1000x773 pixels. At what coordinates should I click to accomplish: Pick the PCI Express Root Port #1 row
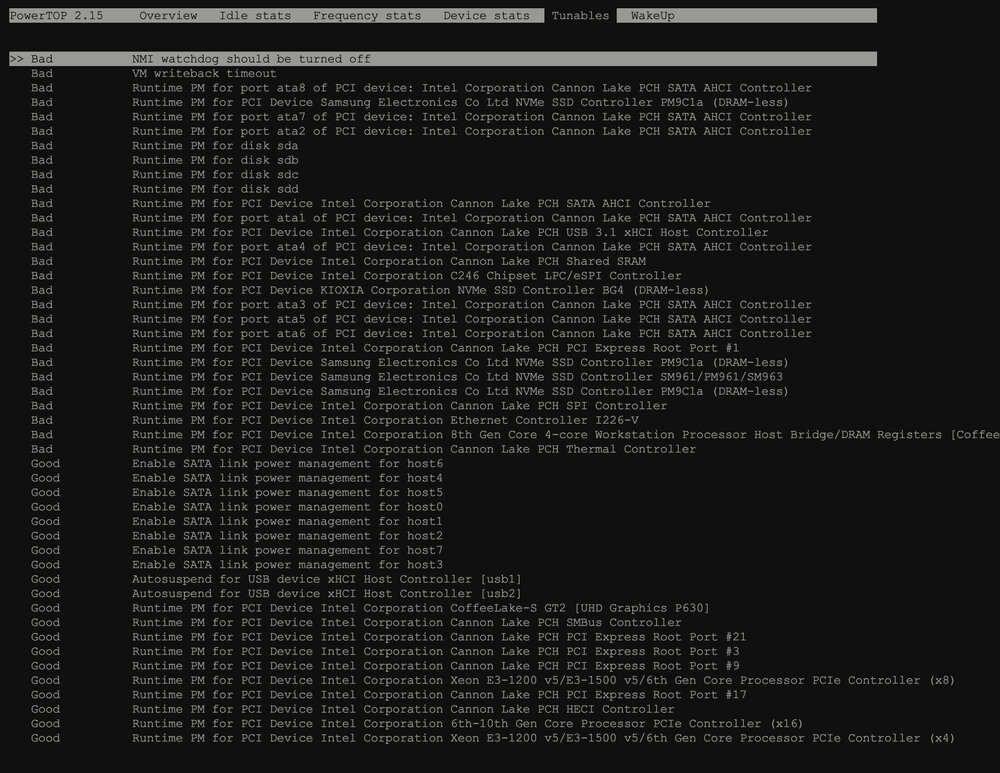[385, 348]
